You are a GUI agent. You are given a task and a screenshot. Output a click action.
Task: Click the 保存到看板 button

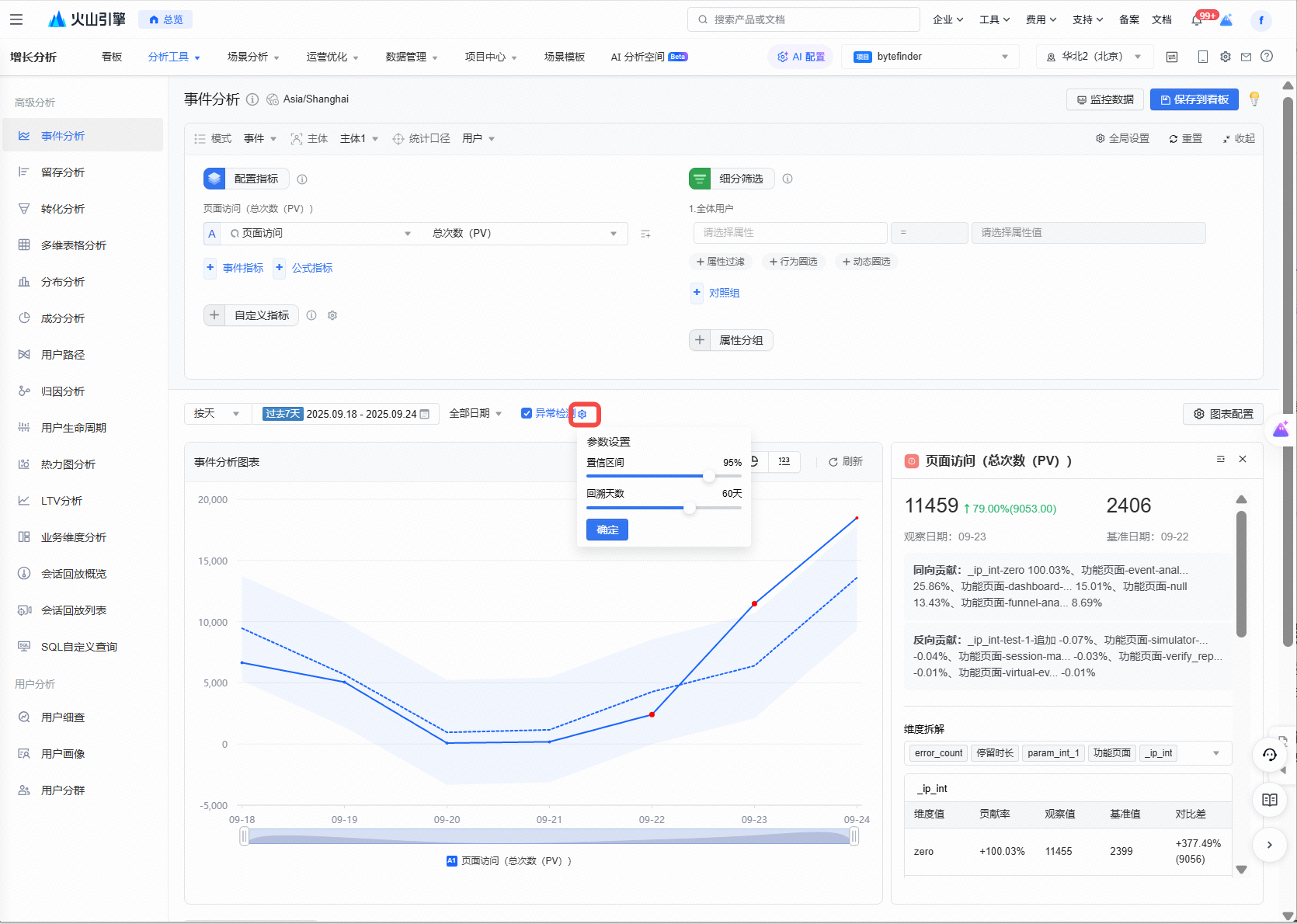[x=1194, y=99]
